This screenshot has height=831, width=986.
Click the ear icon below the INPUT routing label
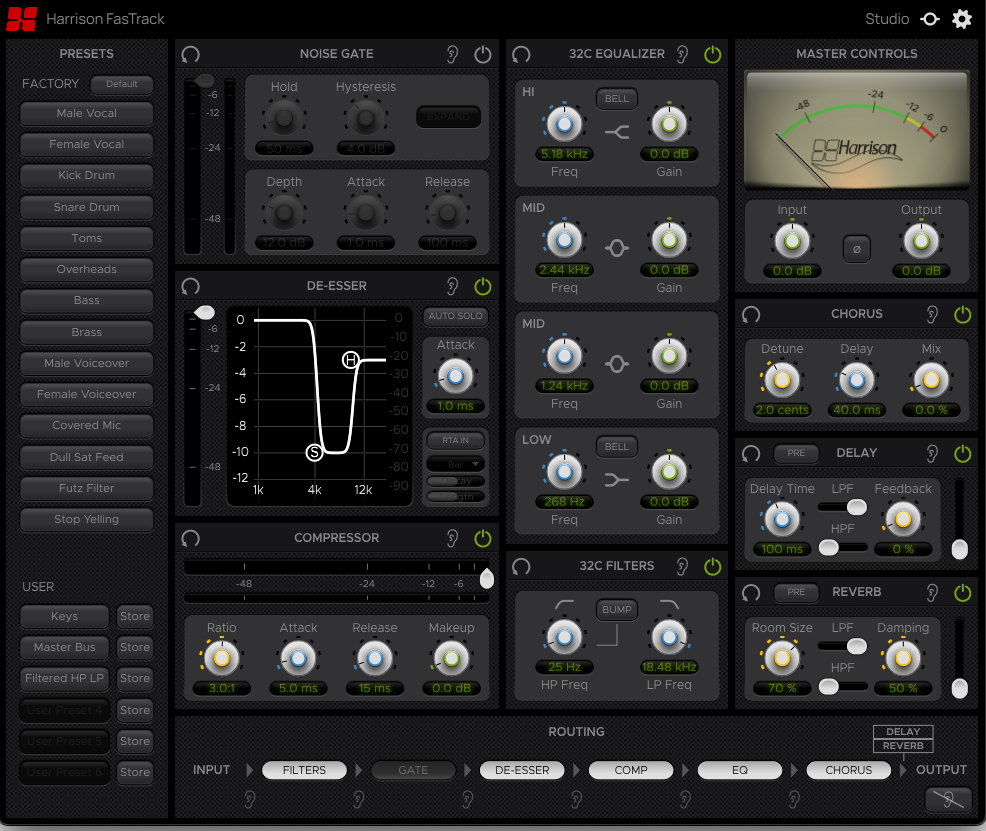[250, 799]
